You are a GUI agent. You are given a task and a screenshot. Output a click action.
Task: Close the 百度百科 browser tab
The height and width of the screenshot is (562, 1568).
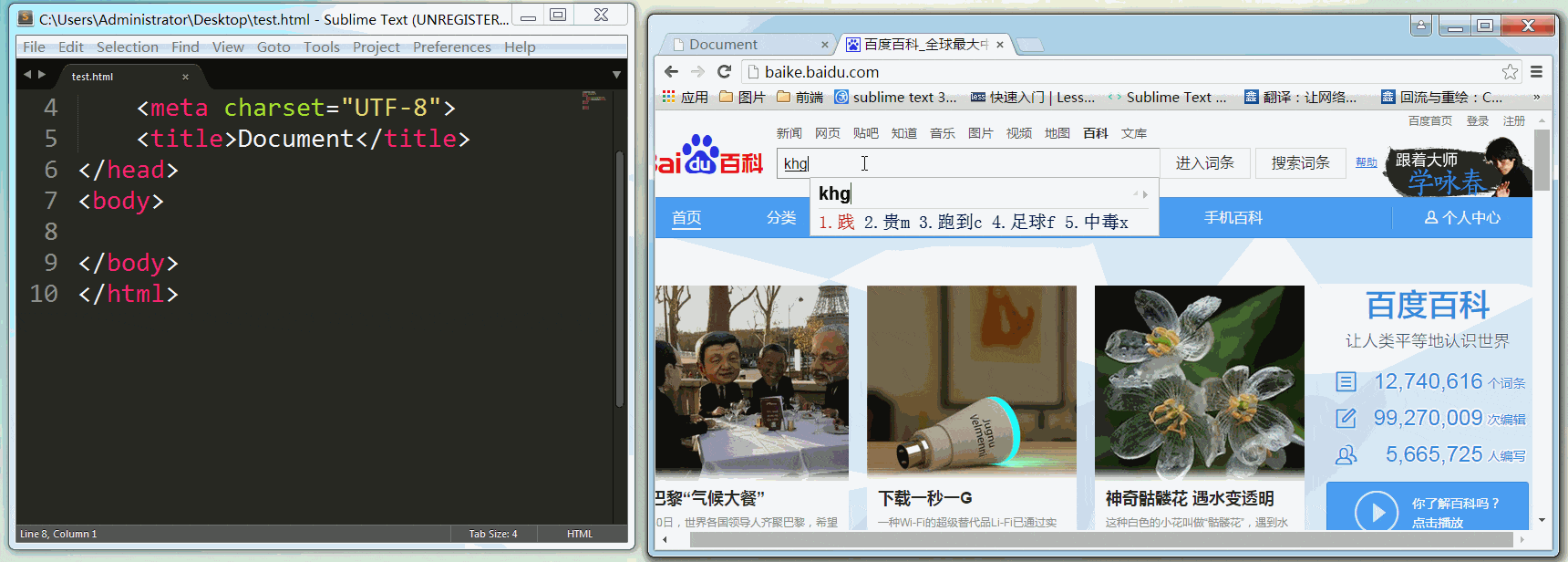1000,44
